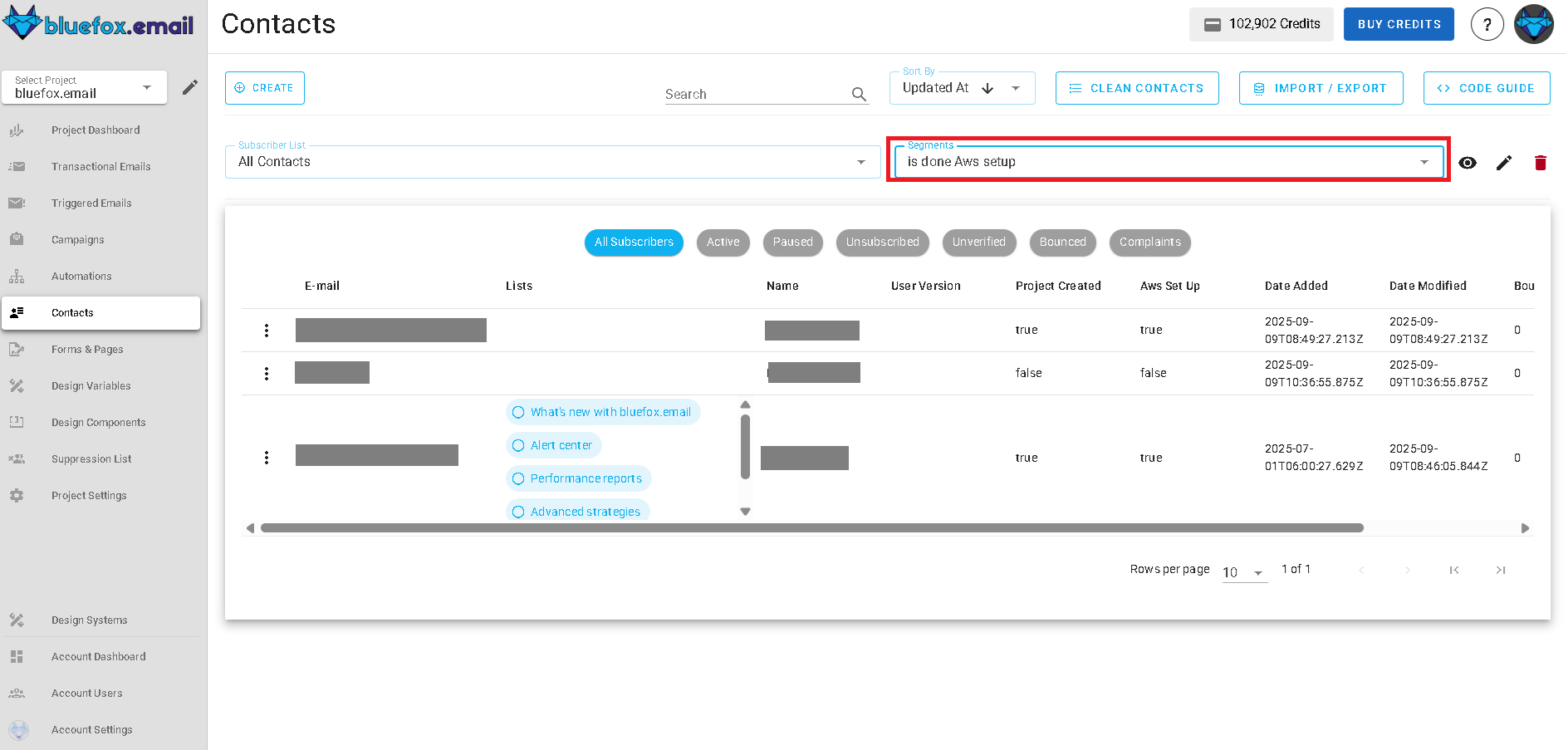Navigate to Suppression List via its icon
This screenshot has height=750, width=1568.
click(x=17, y=458)
